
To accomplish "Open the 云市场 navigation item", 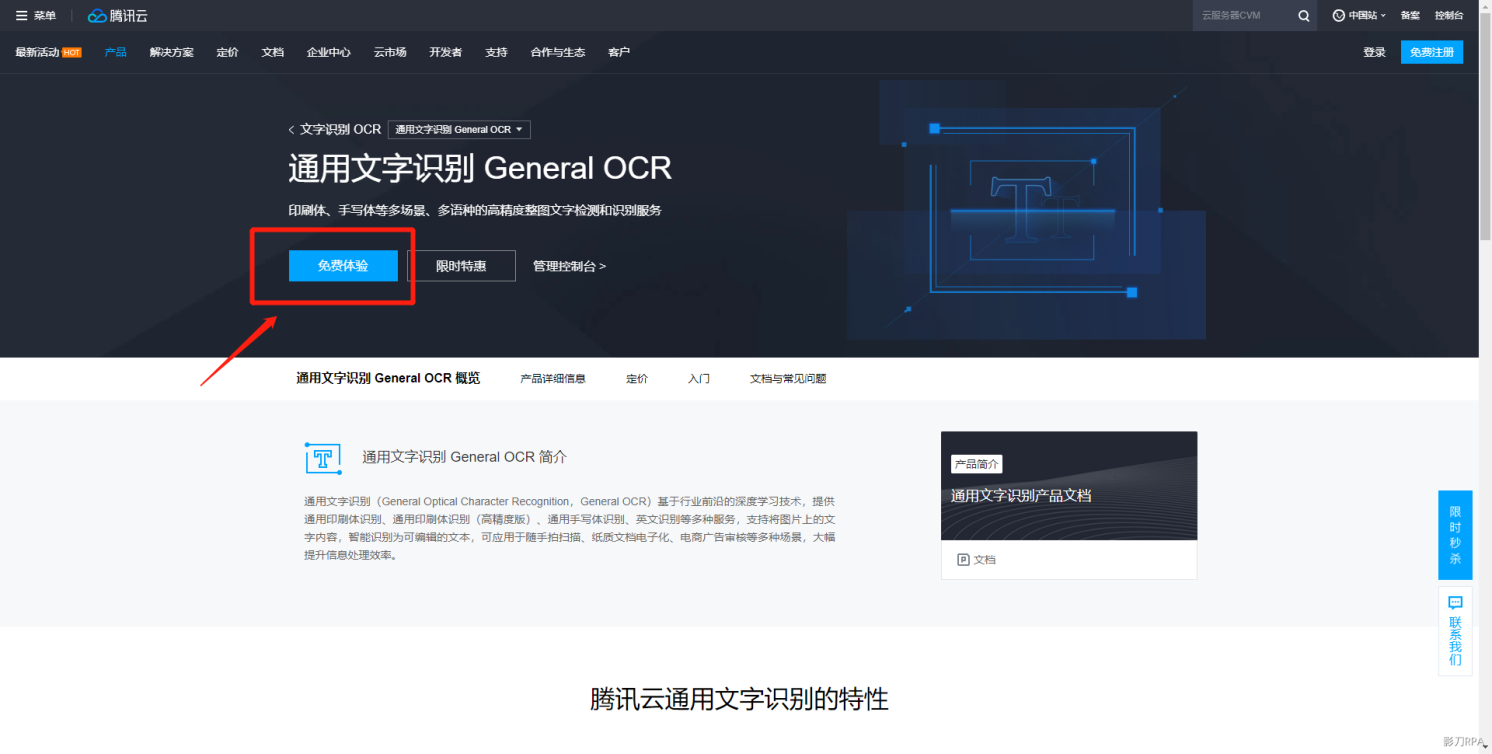I will tap(390, 52).
